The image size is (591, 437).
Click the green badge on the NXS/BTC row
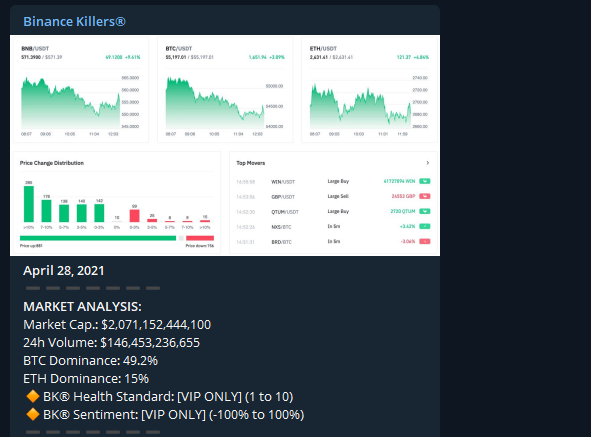tap(425, 226)
